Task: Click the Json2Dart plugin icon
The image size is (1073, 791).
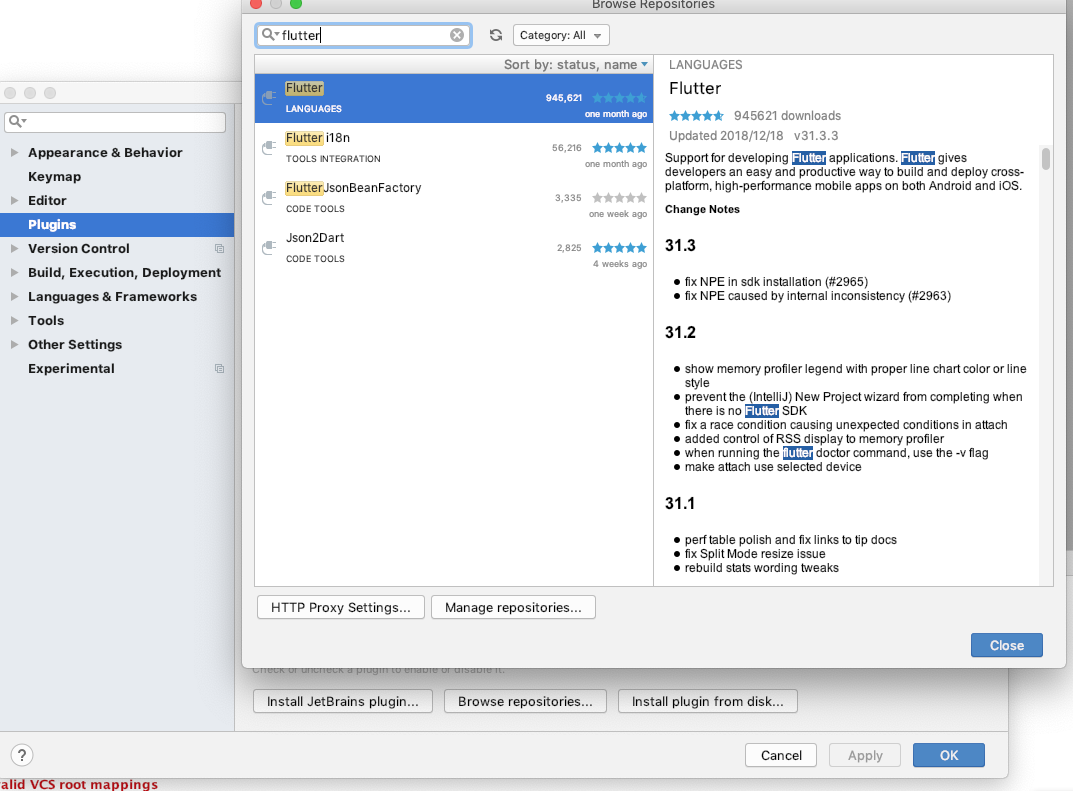Action: tap(269, 248)
